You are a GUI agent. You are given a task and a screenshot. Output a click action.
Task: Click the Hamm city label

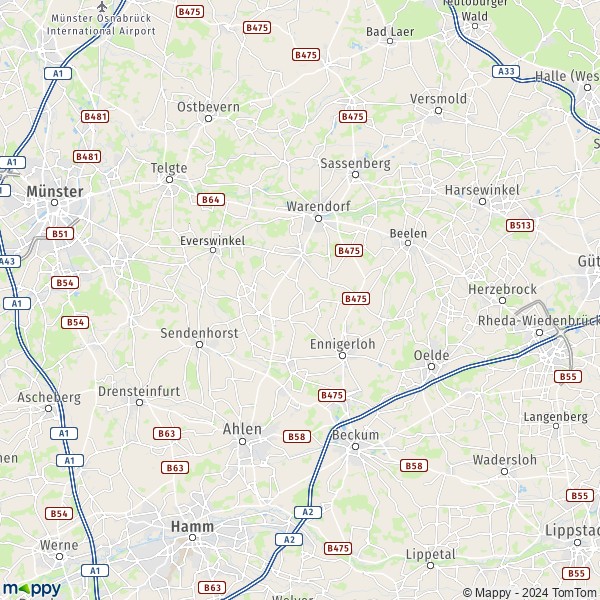click(x=192, y=527)
